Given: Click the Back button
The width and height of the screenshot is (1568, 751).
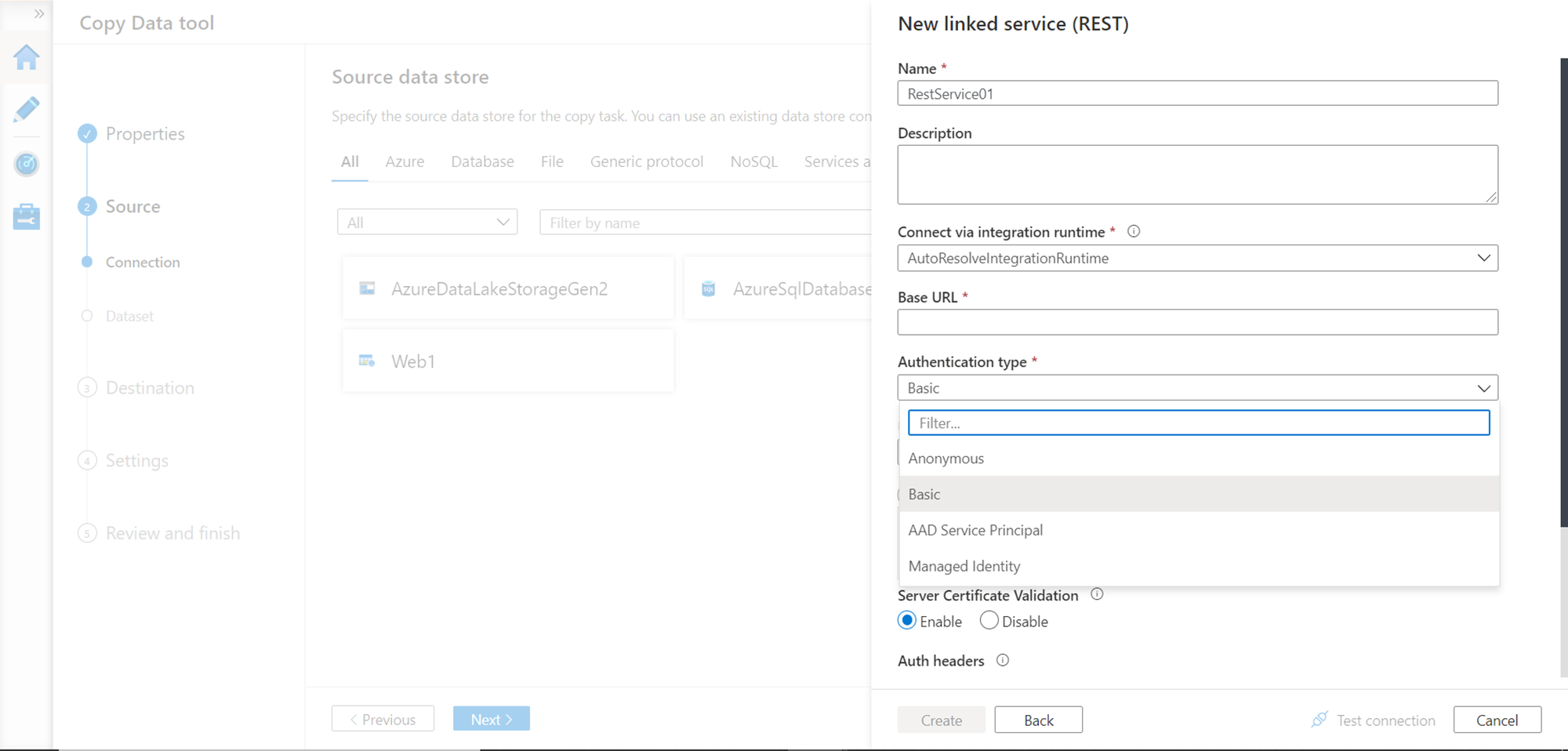Looking at the screenshot, I should 1038,720.
